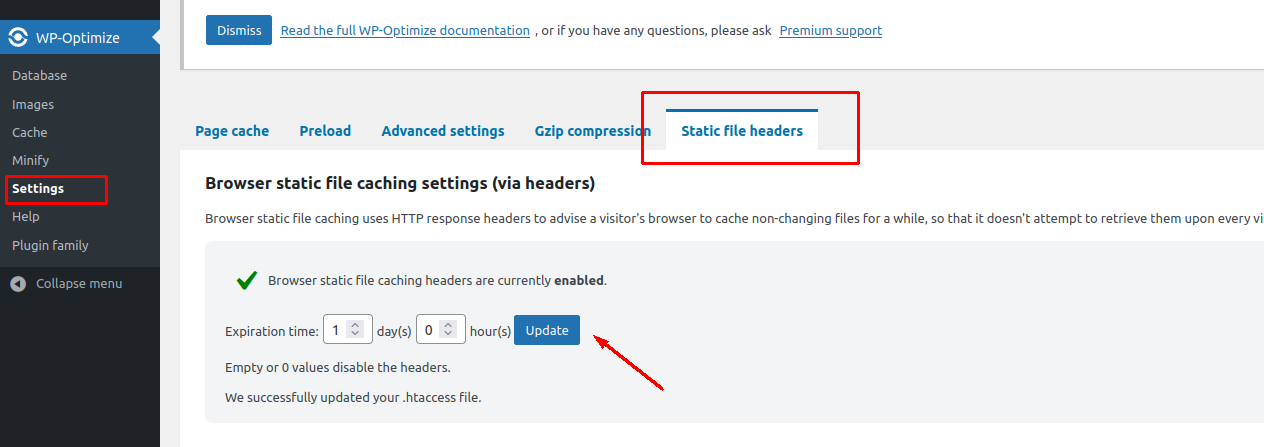This screenshot has height=447, width=1264.
Task: Follow the Premium support link
Action: click(x=831, y=31)
